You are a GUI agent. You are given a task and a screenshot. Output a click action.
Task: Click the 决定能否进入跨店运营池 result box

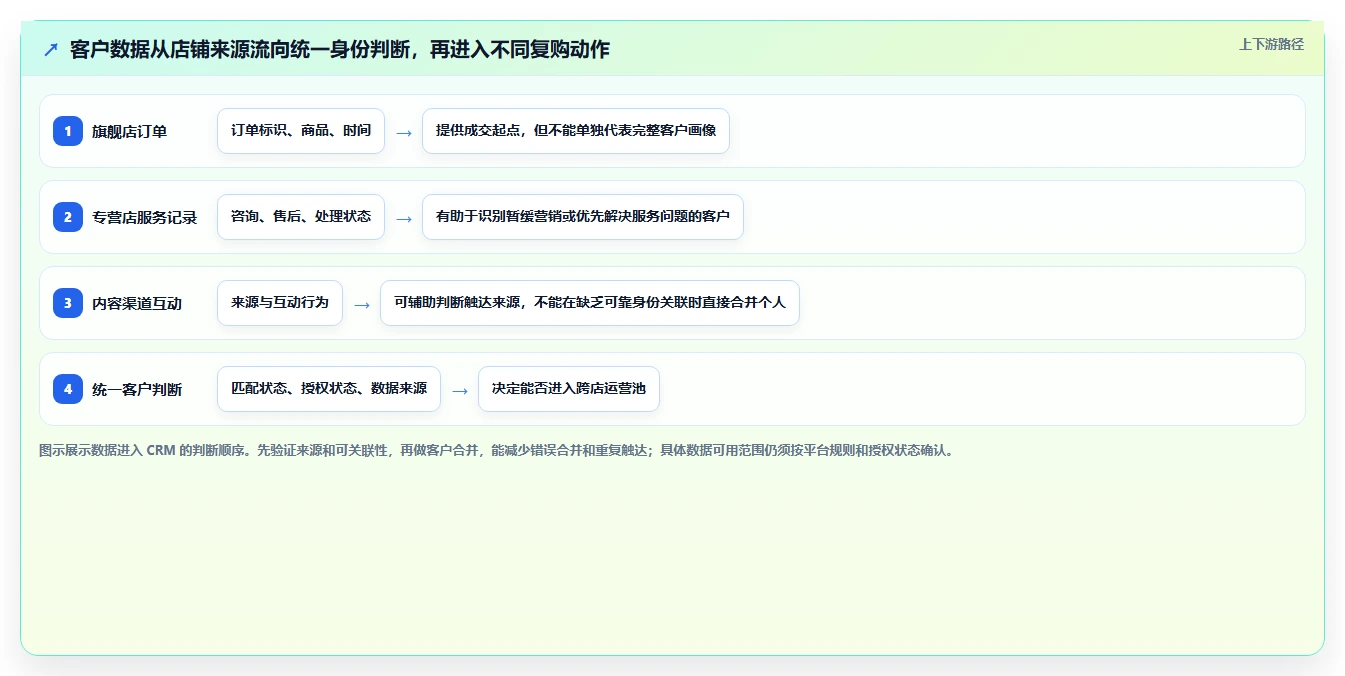click(x=569, y=389)
